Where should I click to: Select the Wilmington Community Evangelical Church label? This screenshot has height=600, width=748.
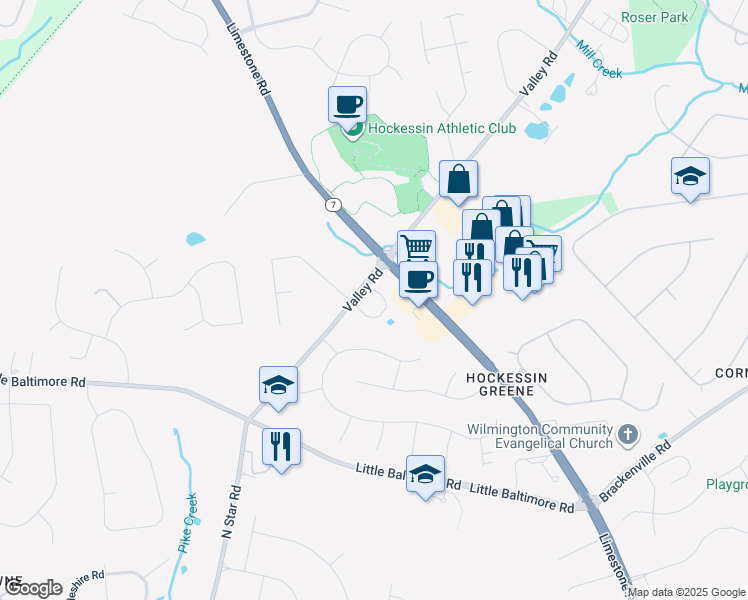[x=540, y=436]
